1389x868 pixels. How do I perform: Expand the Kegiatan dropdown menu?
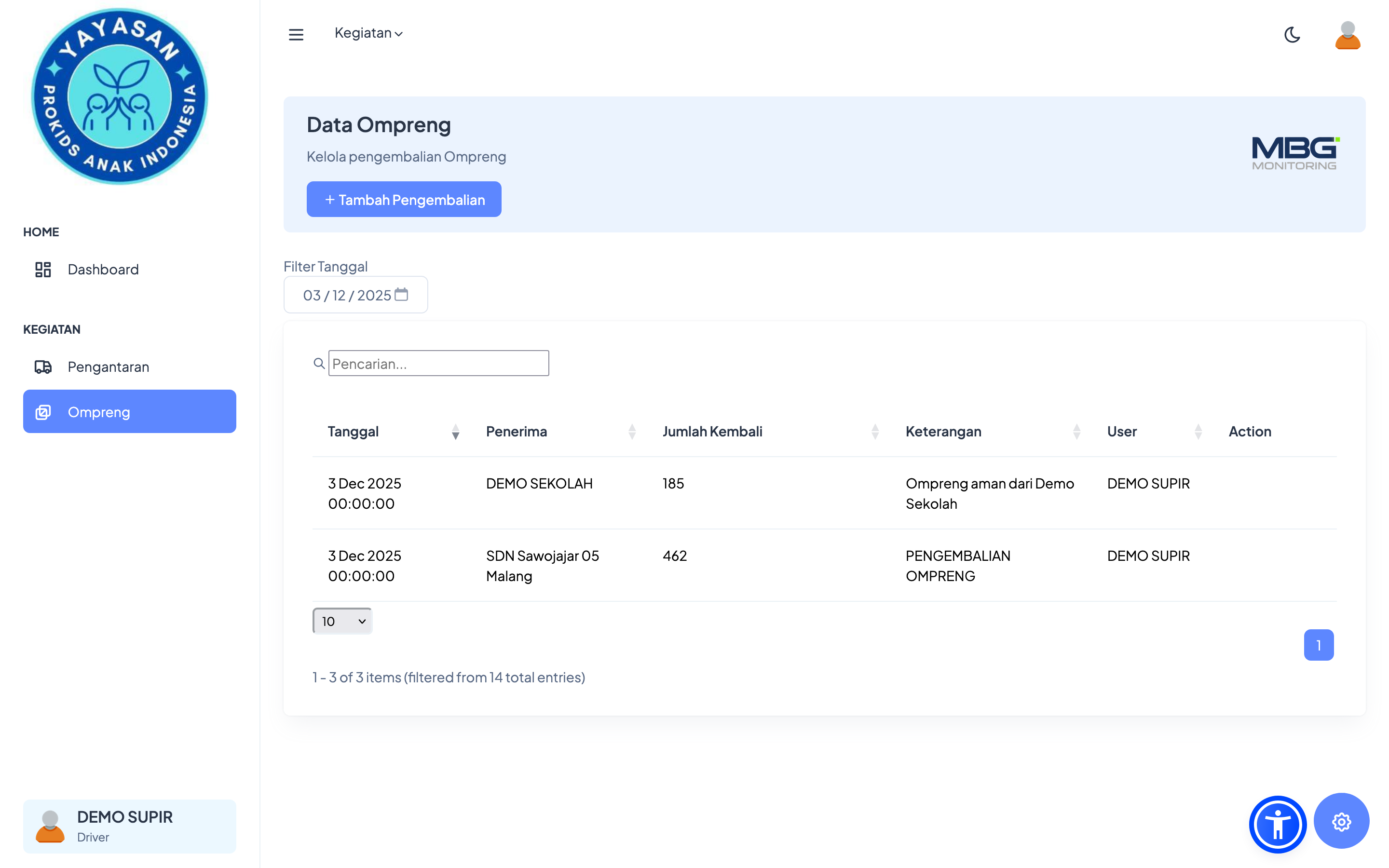click(x=368, y=33)
